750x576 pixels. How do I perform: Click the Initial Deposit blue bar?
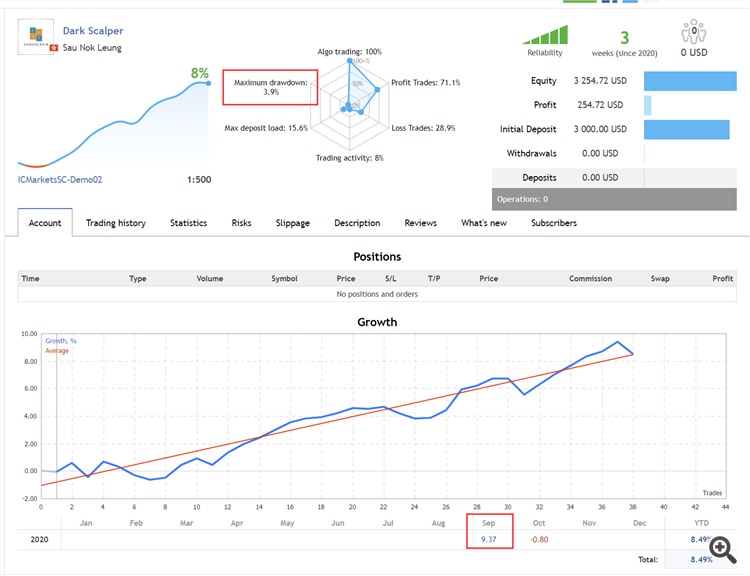pos(686,130)
